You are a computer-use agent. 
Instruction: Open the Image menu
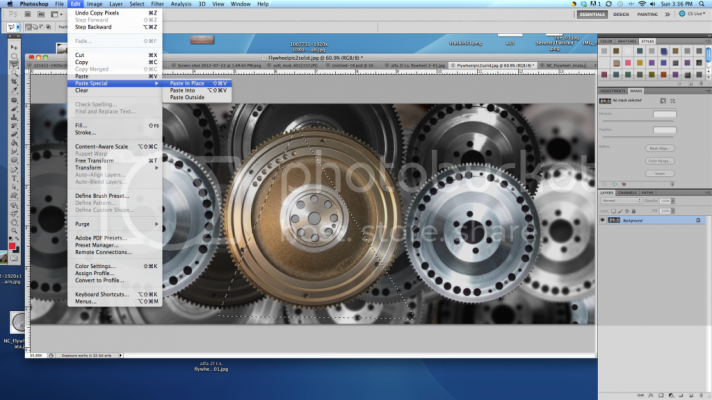coord(94,4)
